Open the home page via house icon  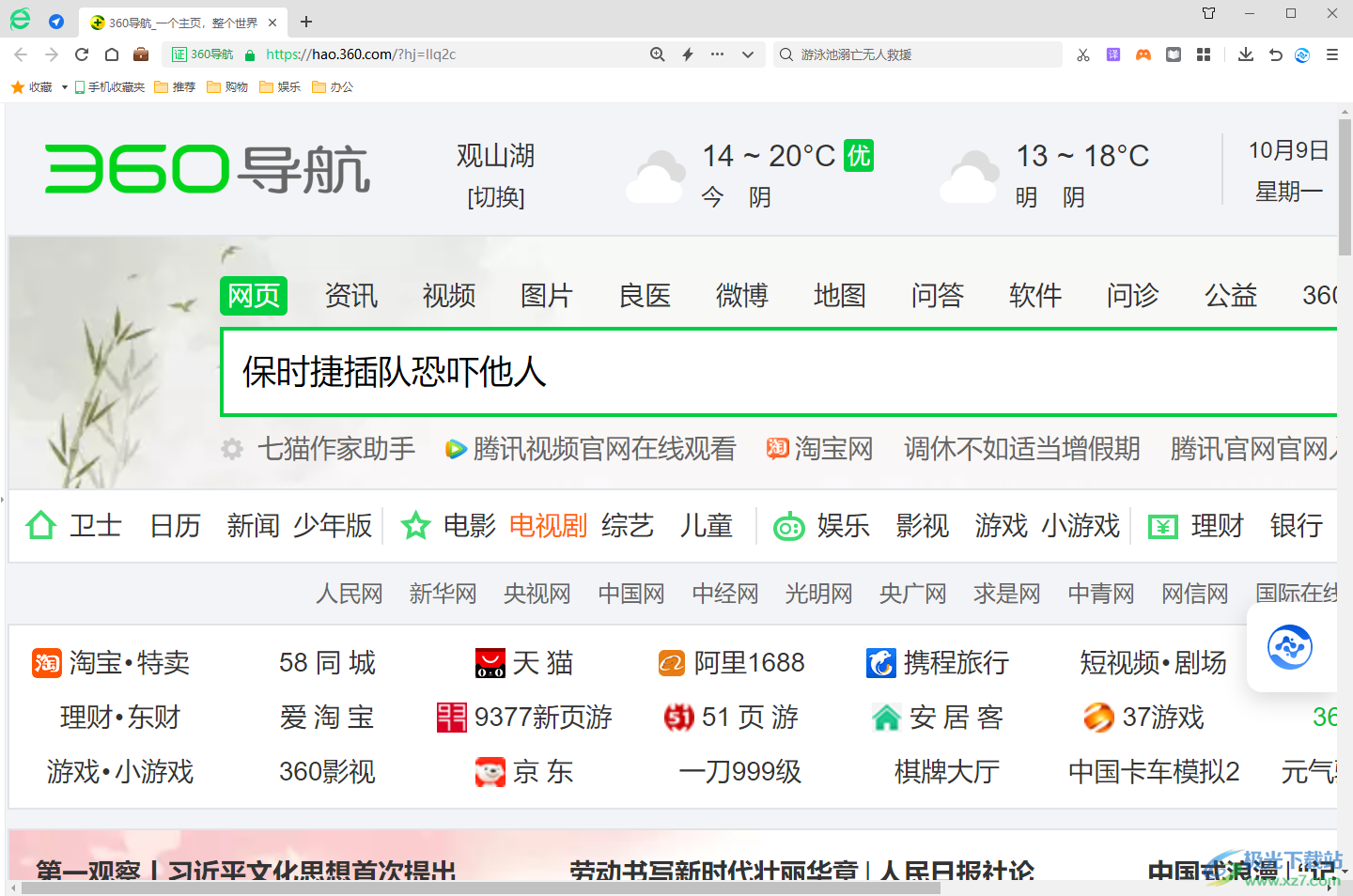pos(111,54)
